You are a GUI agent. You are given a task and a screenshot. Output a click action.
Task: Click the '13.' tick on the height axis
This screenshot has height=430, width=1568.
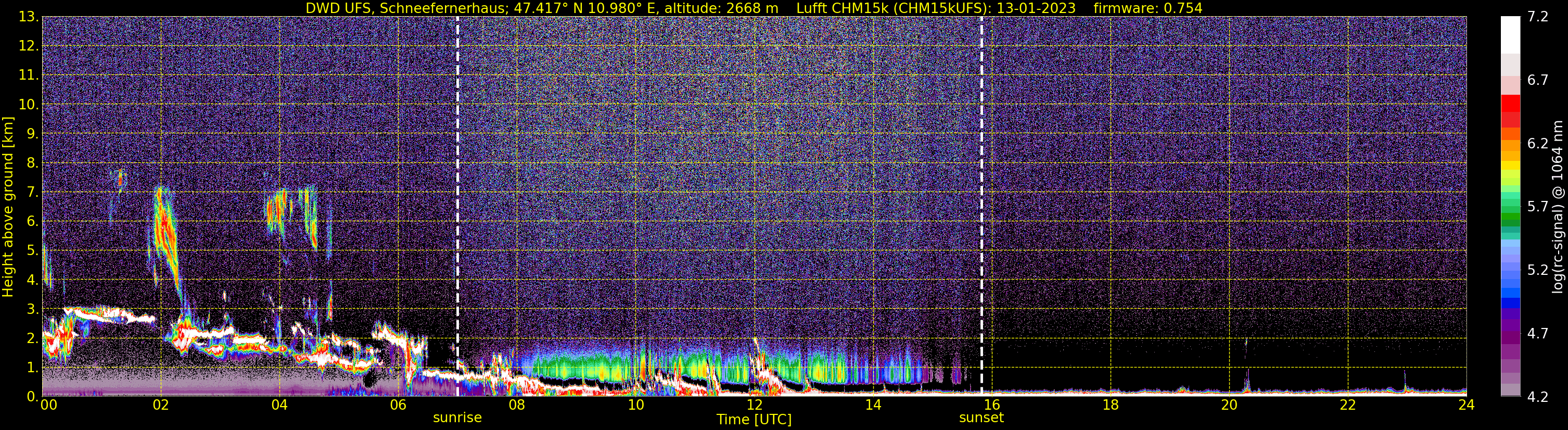29,17
